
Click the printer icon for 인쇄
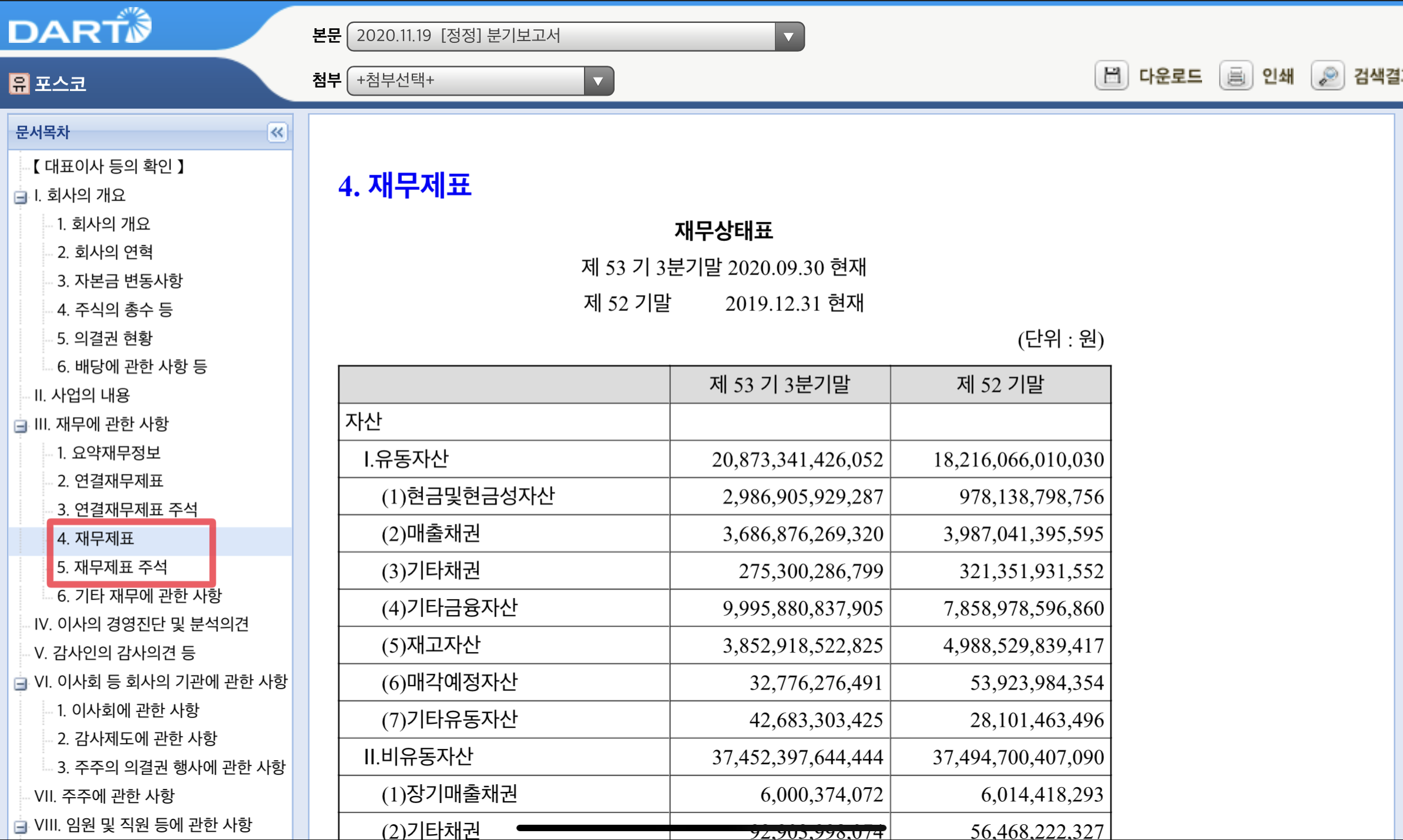coord(1236,76)
